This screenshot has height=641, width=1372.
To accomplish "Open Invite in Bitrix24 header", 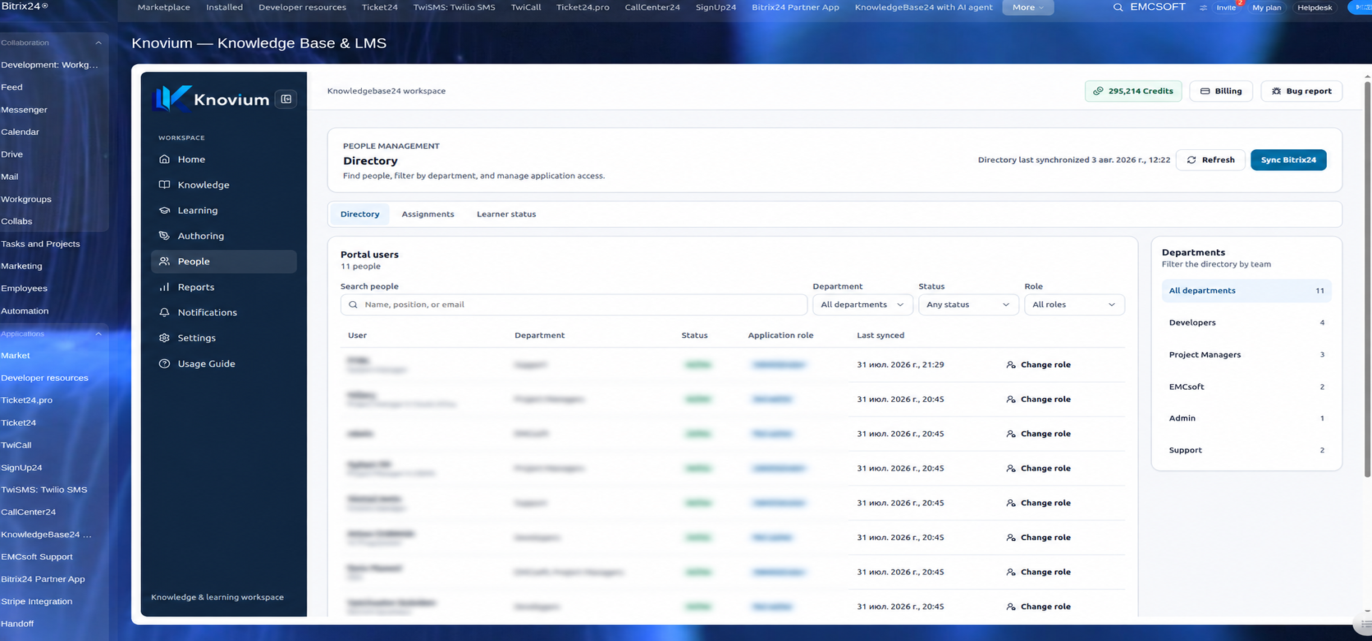I will [x=1226, y=7].
